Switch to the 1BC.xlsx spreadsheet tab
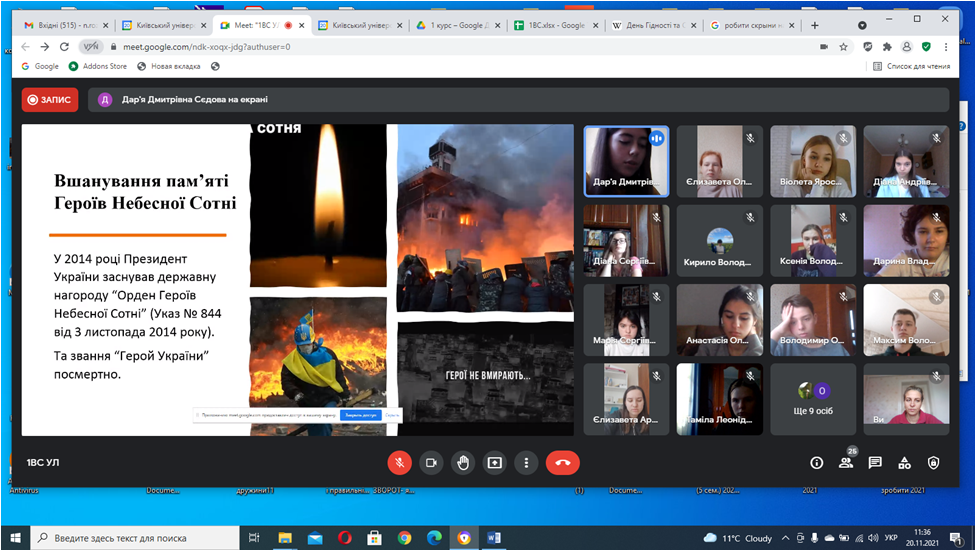Viewport: 976px width, 551px height. [552, 25]
